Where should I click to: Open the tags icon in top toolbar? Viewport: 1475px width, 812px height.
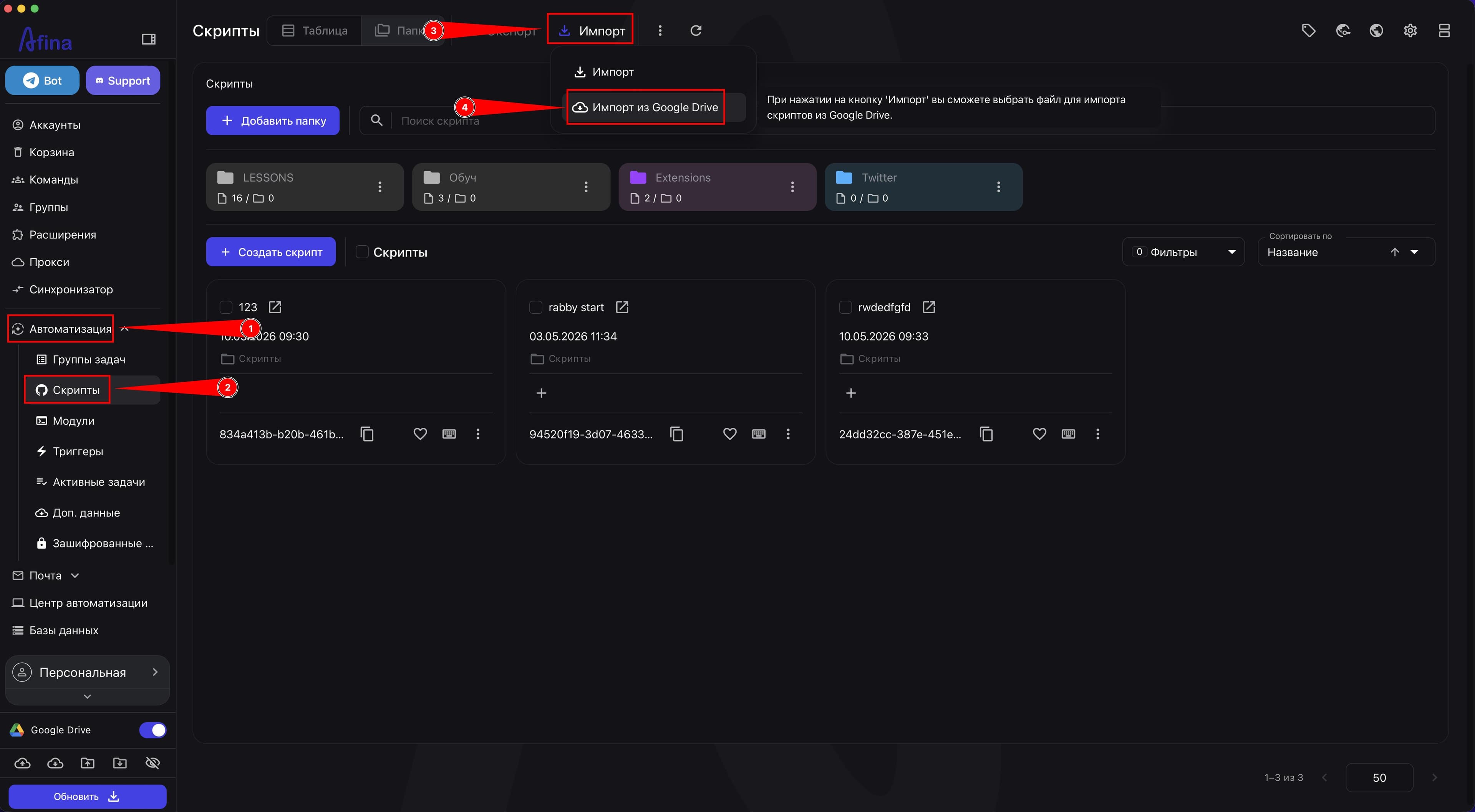1308,30
